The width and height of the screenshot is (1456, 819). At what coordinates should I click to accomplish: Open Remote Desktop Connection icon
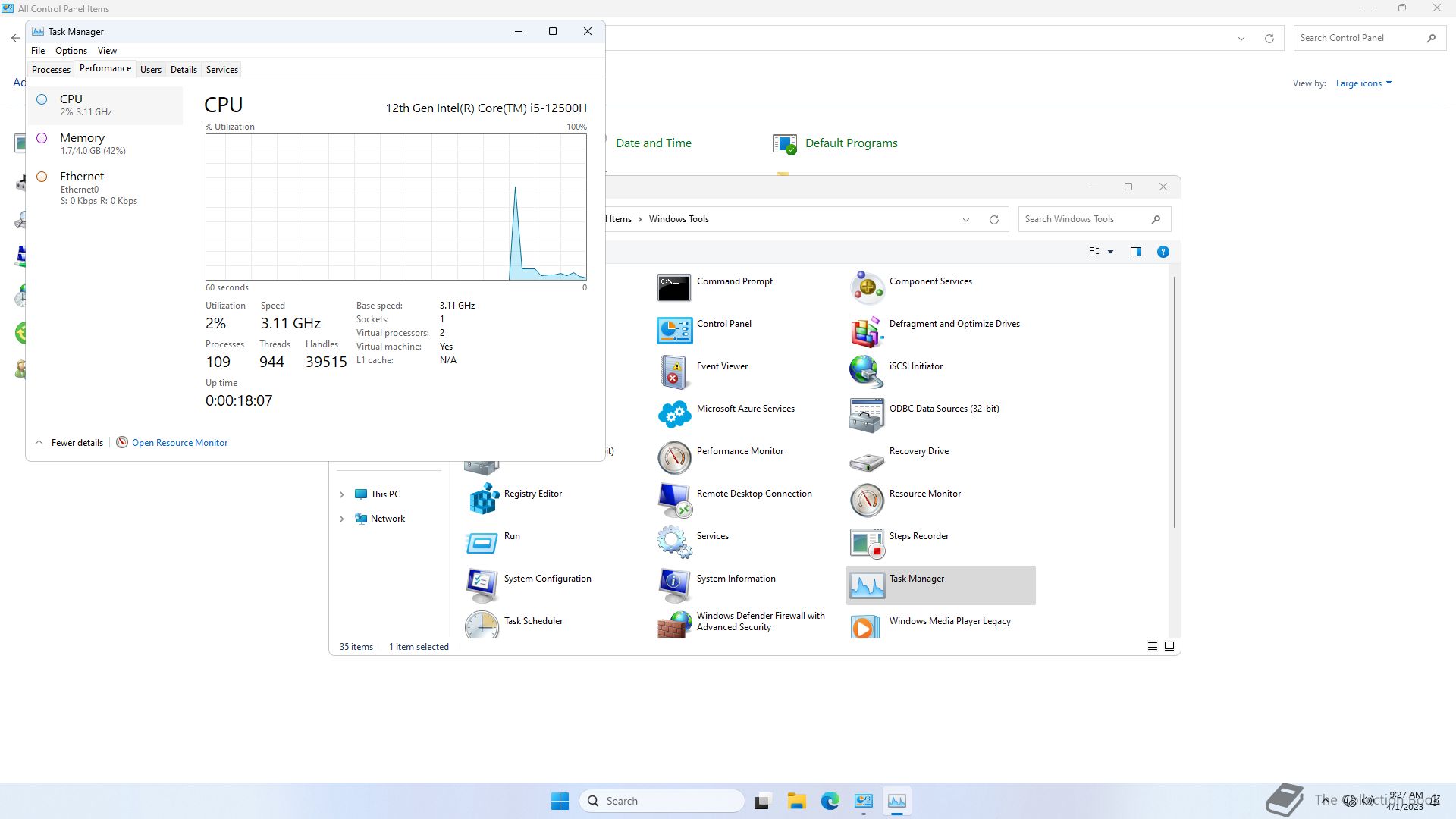pyautogui.click(x=673, y=500)
